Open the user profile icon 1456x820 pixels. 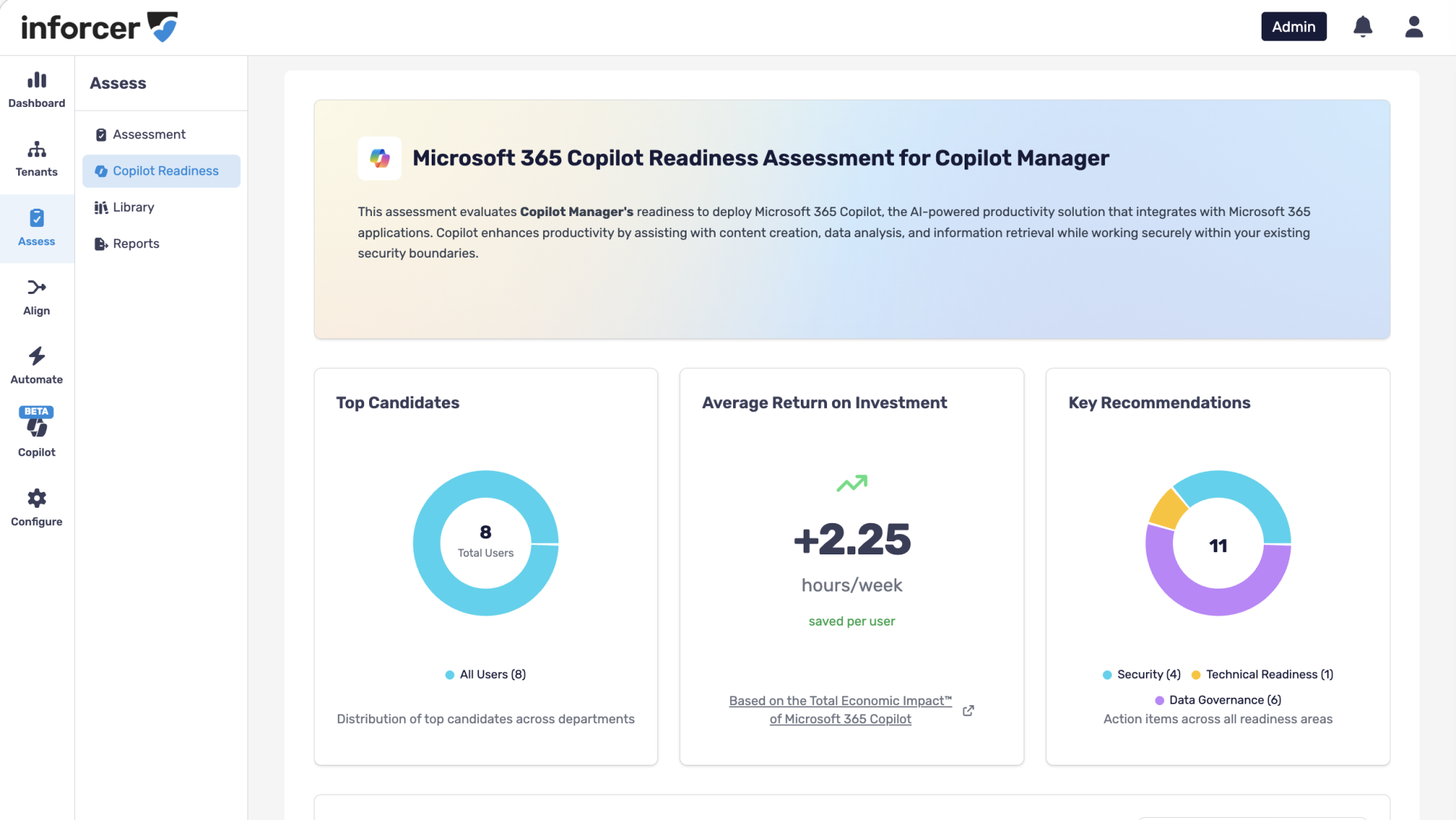(x=1414, y=27)
